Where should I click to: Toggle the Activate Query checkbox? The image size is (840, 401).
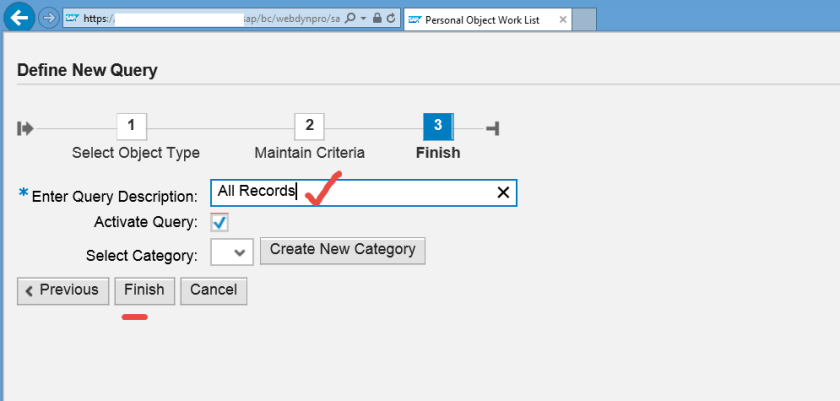tap(220, 222)
